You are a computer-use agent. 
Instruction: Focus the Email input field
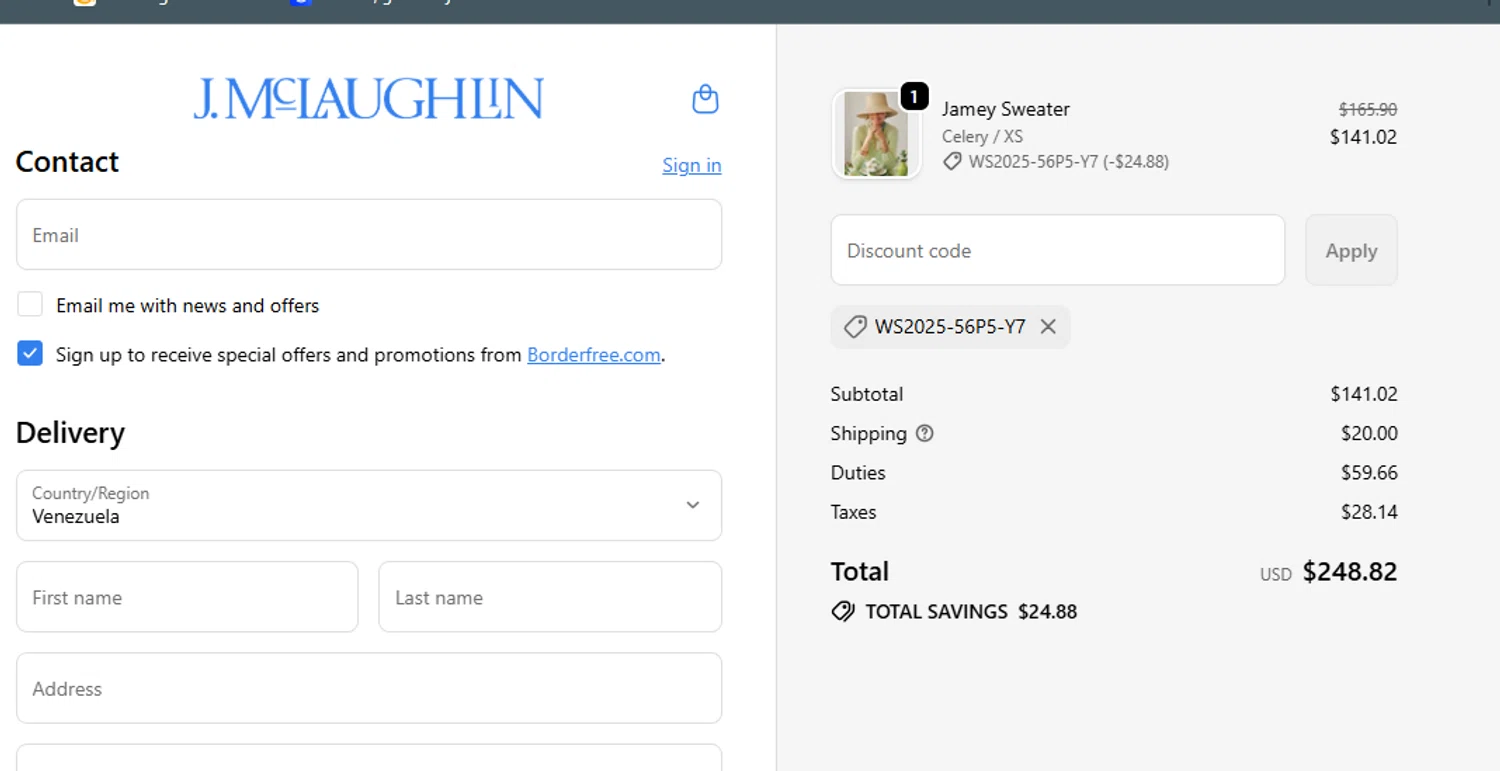pyautogui.click(x=368, y=235)
